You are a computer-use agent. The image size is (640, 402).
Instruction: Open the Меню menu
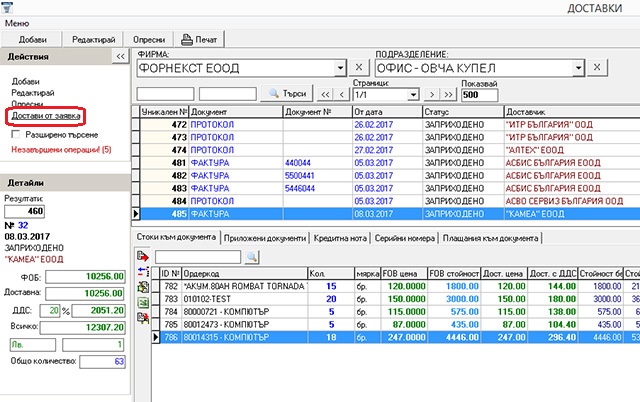(x=17, y=23)
